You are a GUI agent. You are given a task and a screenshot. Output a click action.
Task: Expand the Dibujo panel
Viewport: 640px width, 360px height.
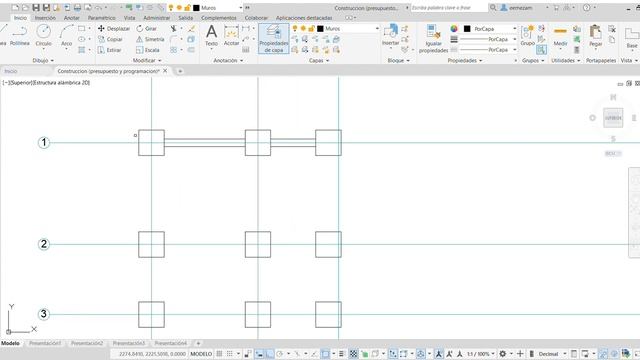coord(43,60)
